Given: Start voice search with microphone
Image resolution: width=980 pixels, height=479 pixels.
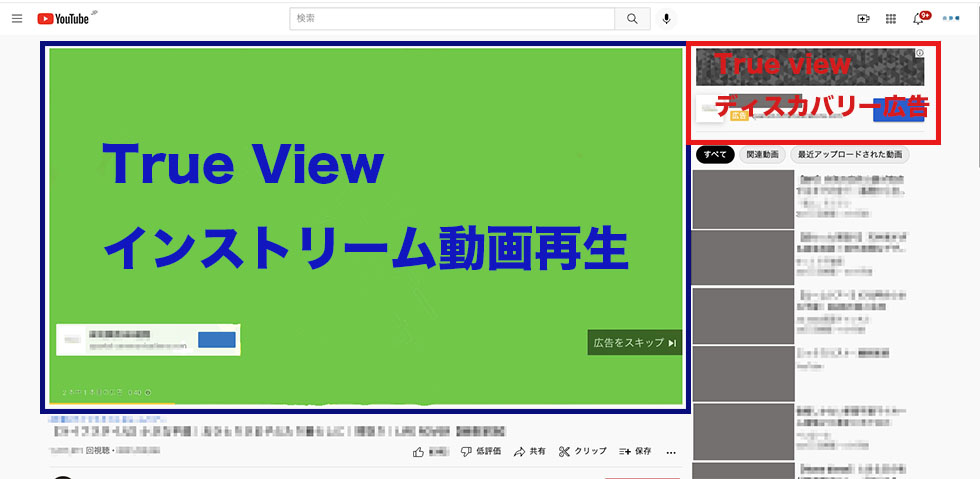Looking at the screenshot, I should pyautogui.click(x=667, y=19).
